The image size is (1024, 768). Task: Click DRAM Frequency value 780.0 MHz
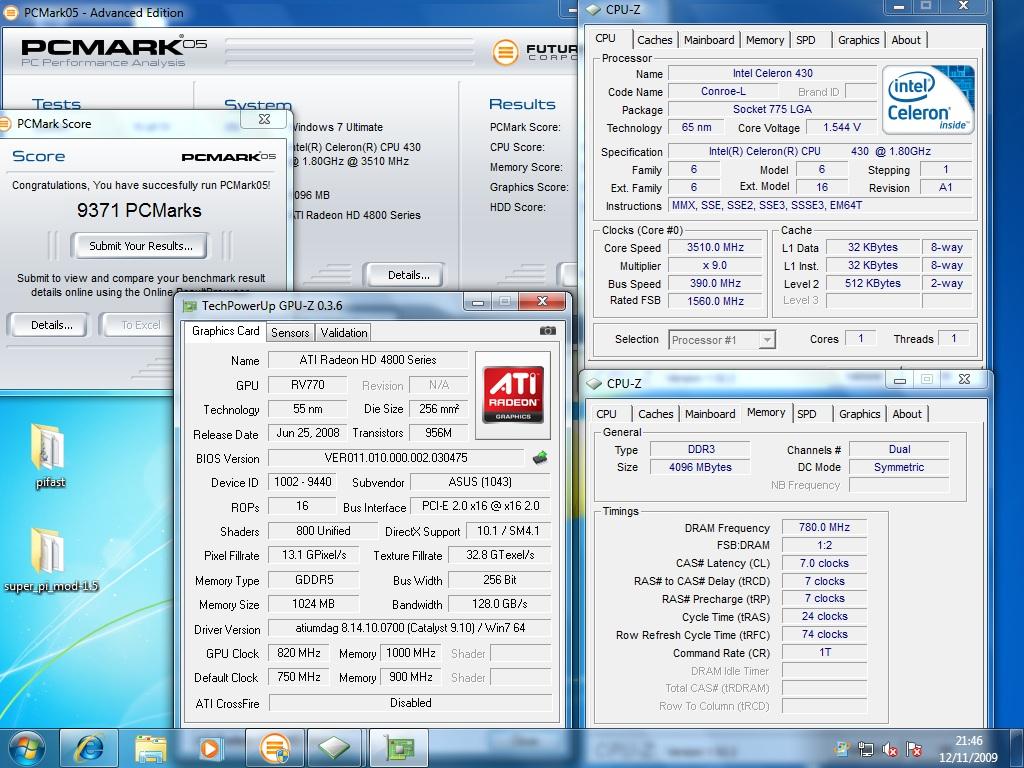point(824,527)
